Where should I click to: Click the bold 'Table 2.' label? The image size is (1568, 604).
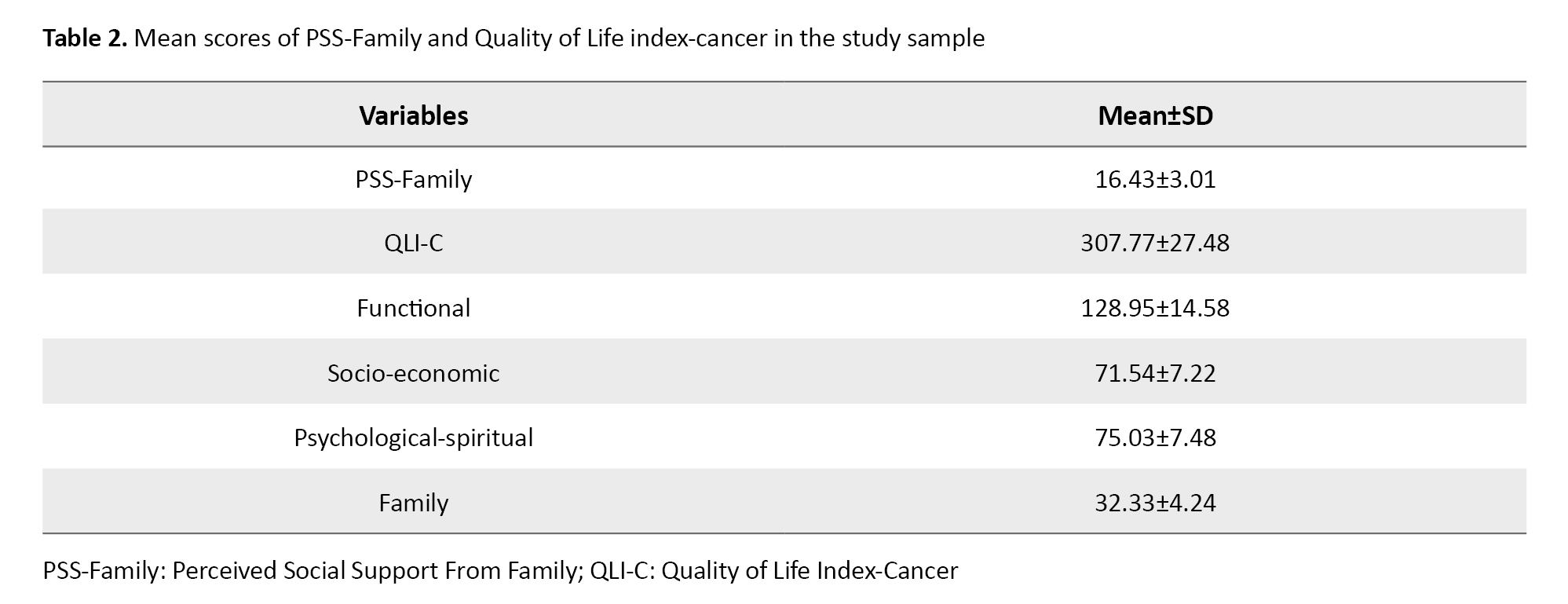[85, 38]
